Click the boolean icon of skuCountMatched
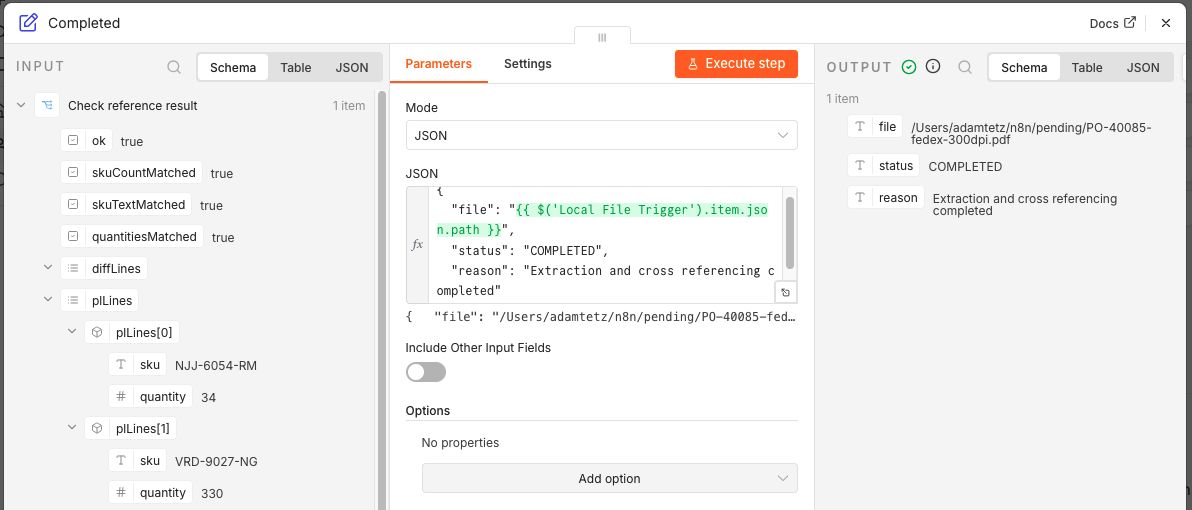Viewport: 1192px width, 510px height. (x=73, y=173)
